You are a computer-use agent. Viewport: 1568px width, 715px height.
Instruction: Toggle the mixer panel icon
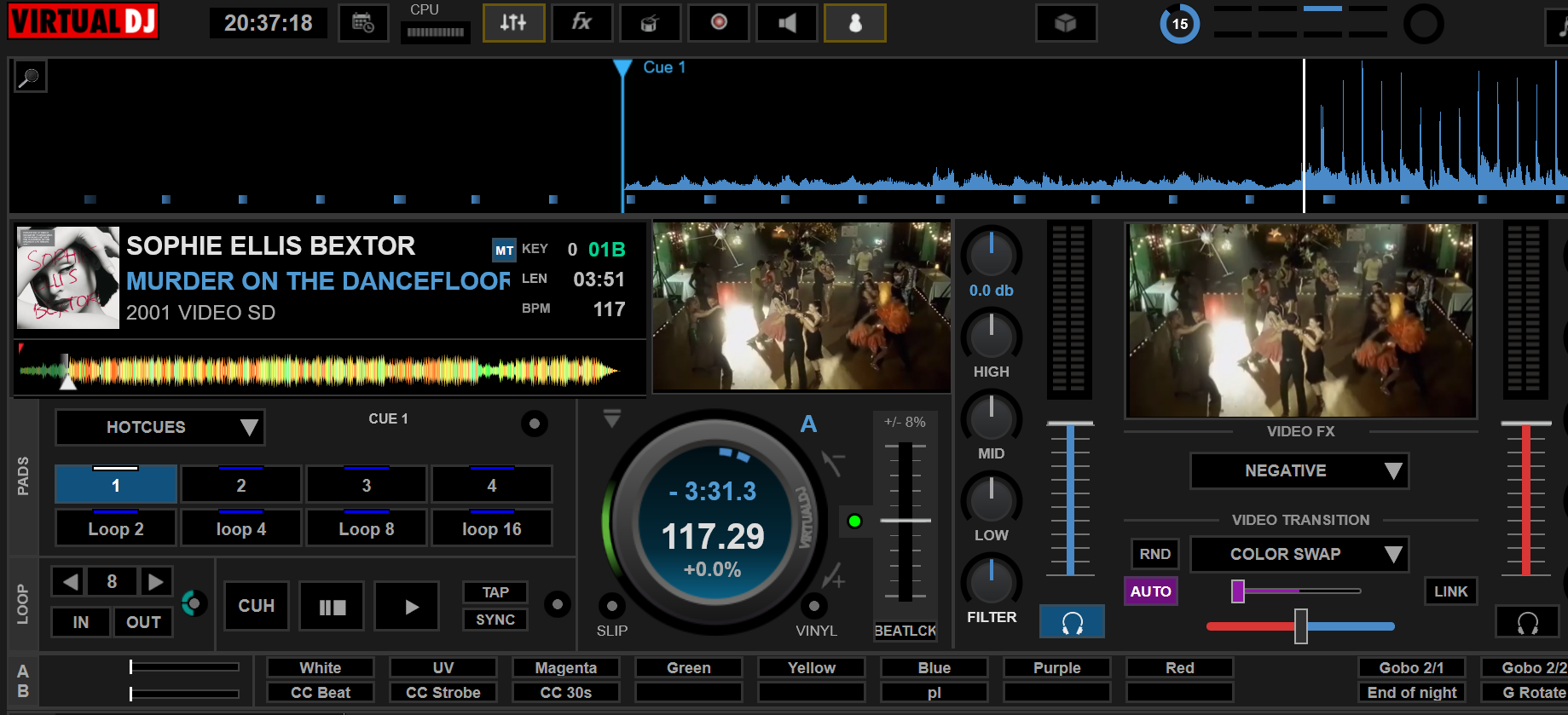513,23
